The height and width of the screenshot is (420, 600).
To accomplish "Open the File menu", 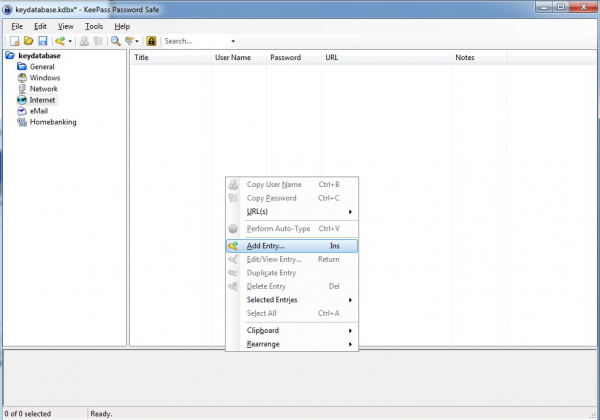I will 17,26.
